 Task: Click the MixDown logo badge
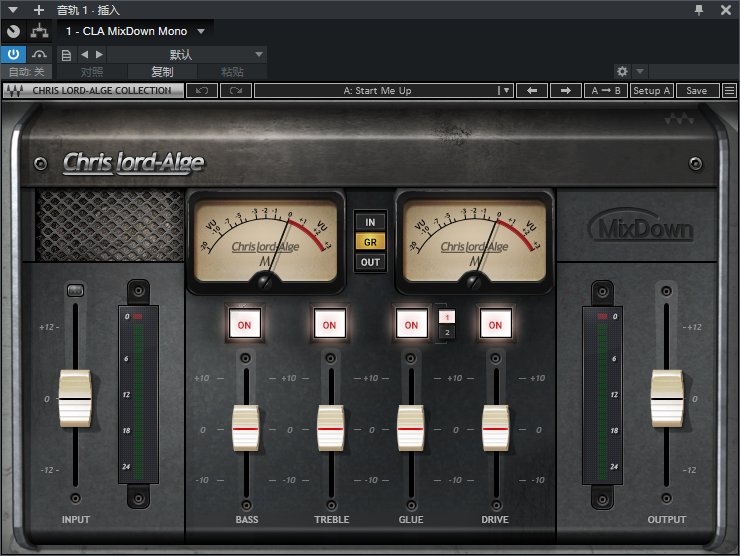641,227
